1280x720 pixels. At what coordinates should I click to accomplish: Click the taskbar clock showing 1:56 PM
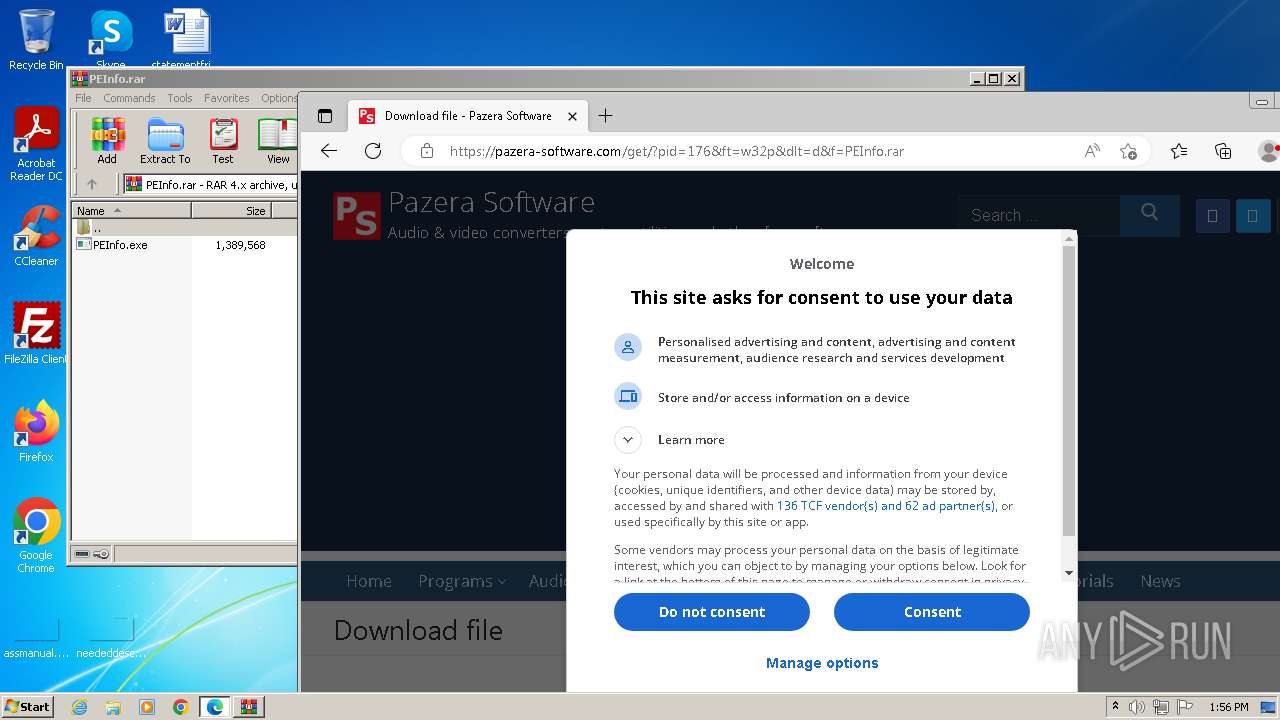pyautogui.click(x=1228, y=707)
